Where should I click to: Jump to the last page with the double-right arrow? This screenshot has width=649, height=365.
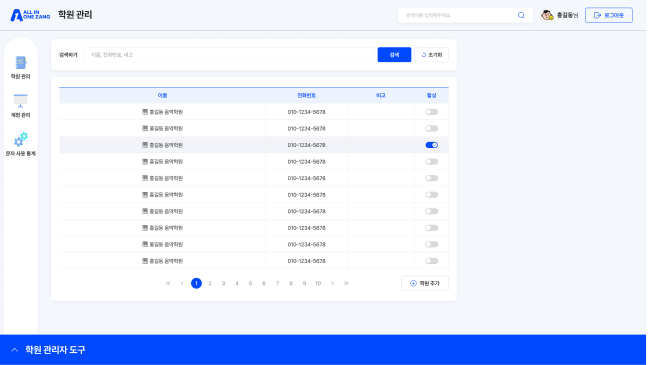coord(346,283)
